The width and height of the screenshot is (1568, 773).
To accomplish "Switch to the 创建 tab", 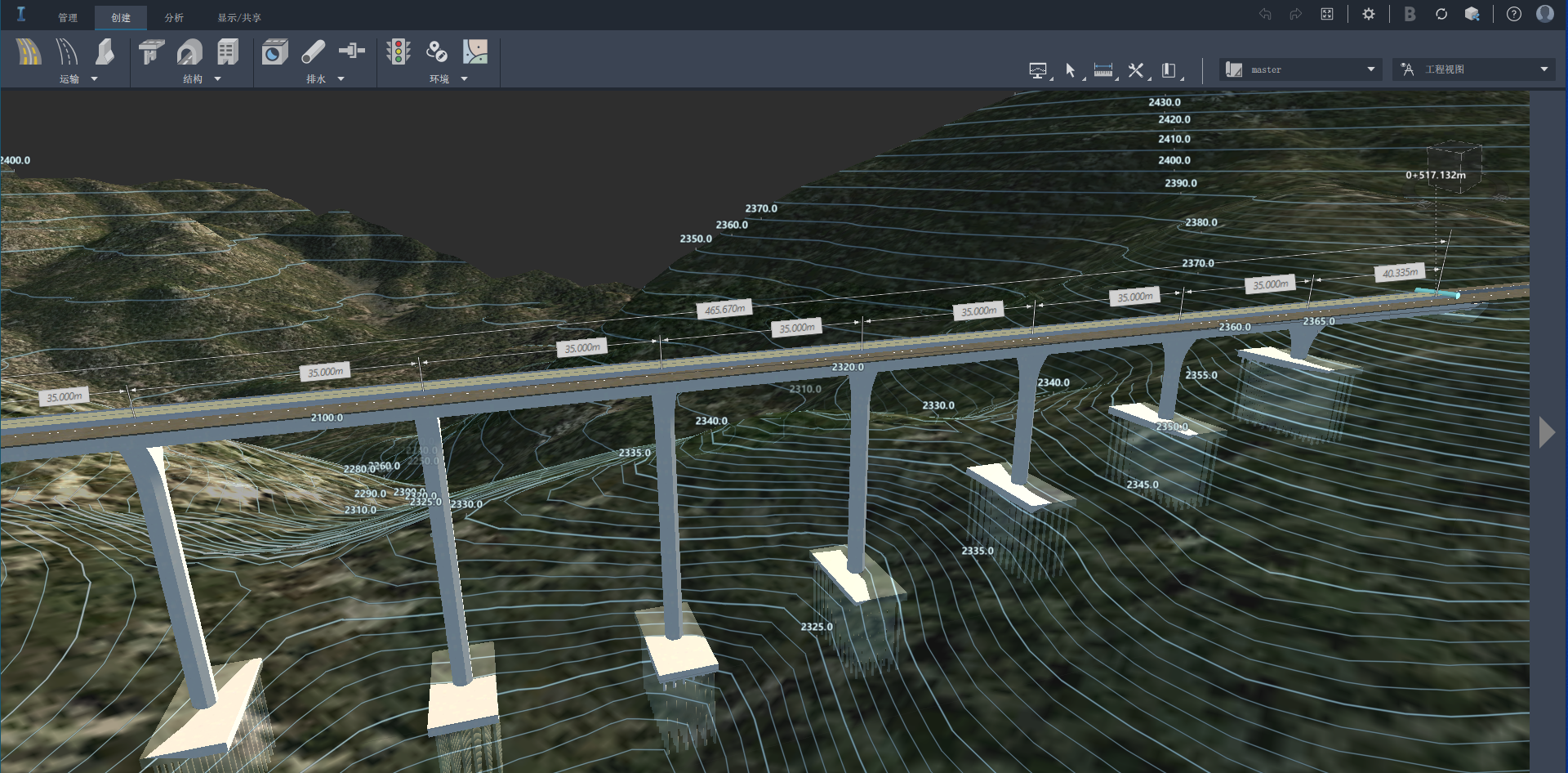I will click(x=121, y=18).
